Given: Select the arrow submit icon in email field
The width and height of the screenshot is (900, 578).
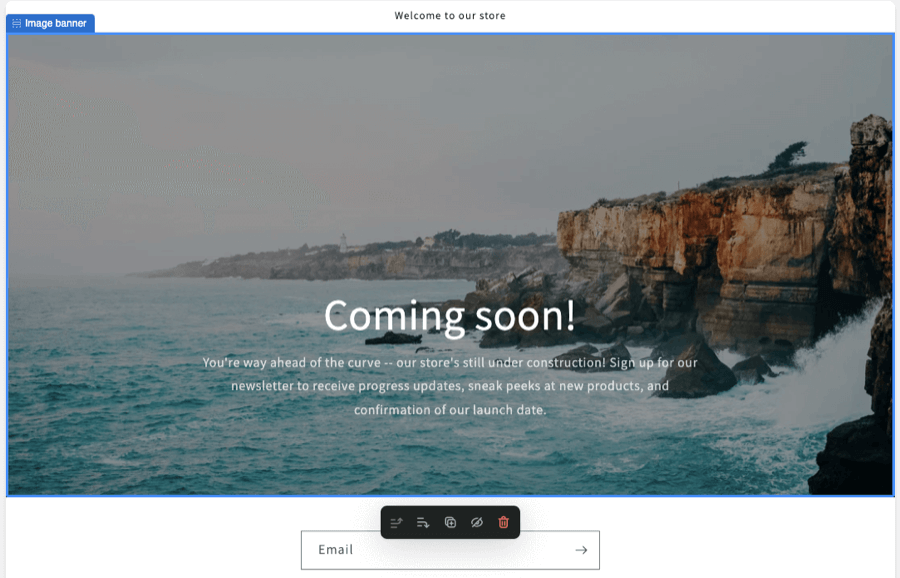Looking at the screenshot, I should (581, 549).
